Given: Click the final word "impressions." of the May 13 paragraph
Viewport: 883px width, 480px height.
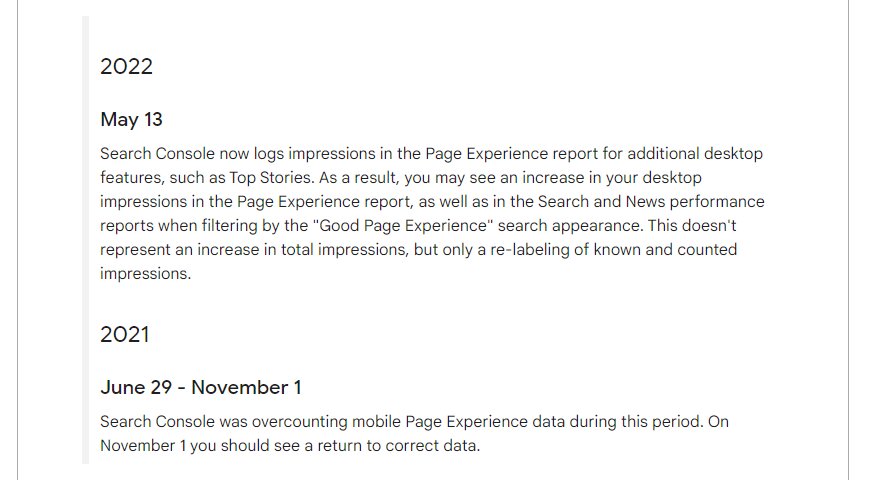Looking at the screenshot, I should 146,274.
